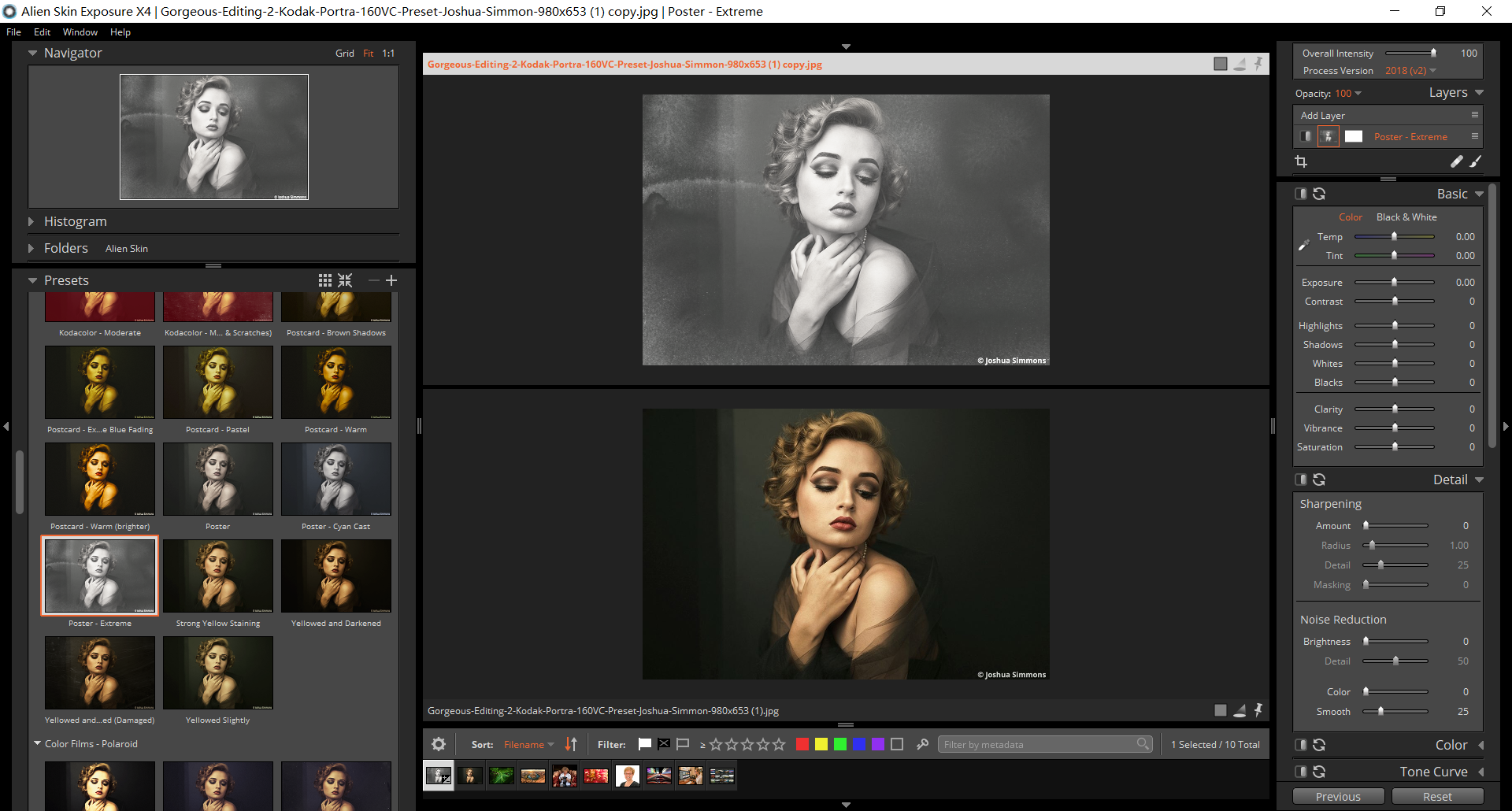The image size is (1512, 811).
Task: Open the Process Version dropdown
Action: coord(1410,71)
